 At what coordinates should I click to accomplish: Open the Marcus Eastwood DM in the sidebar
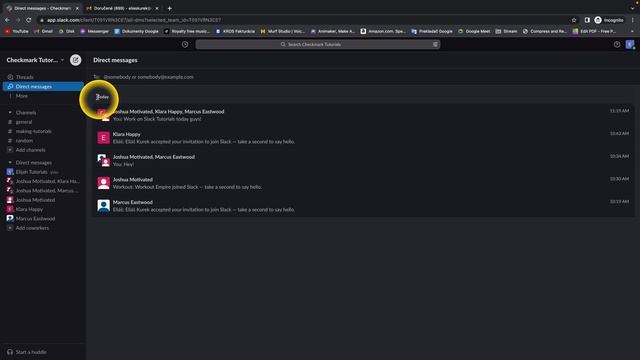click(x=43, y=219)
